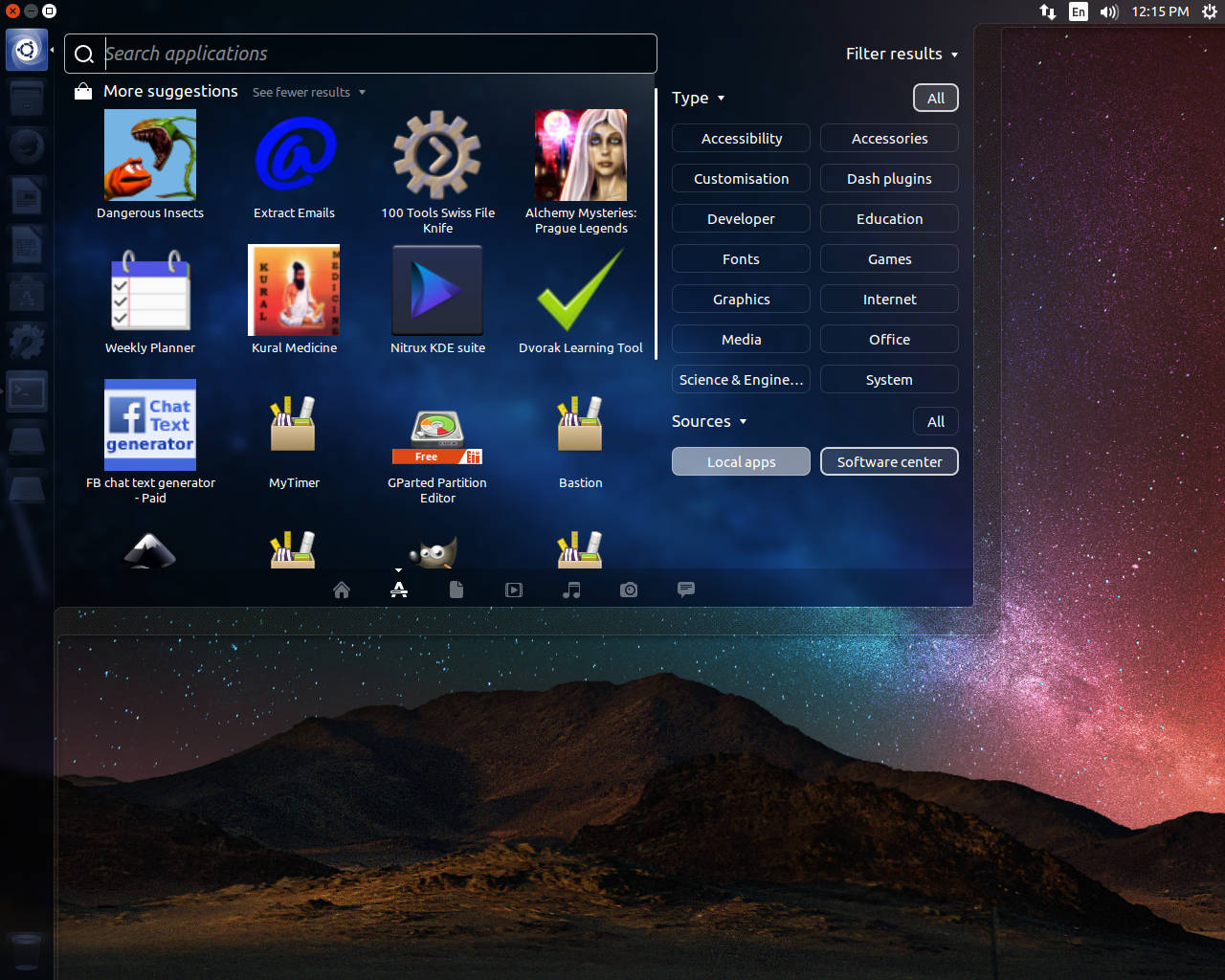Select All in Sources filters
Screen dimensions: 1225x980
coord(936,421)
